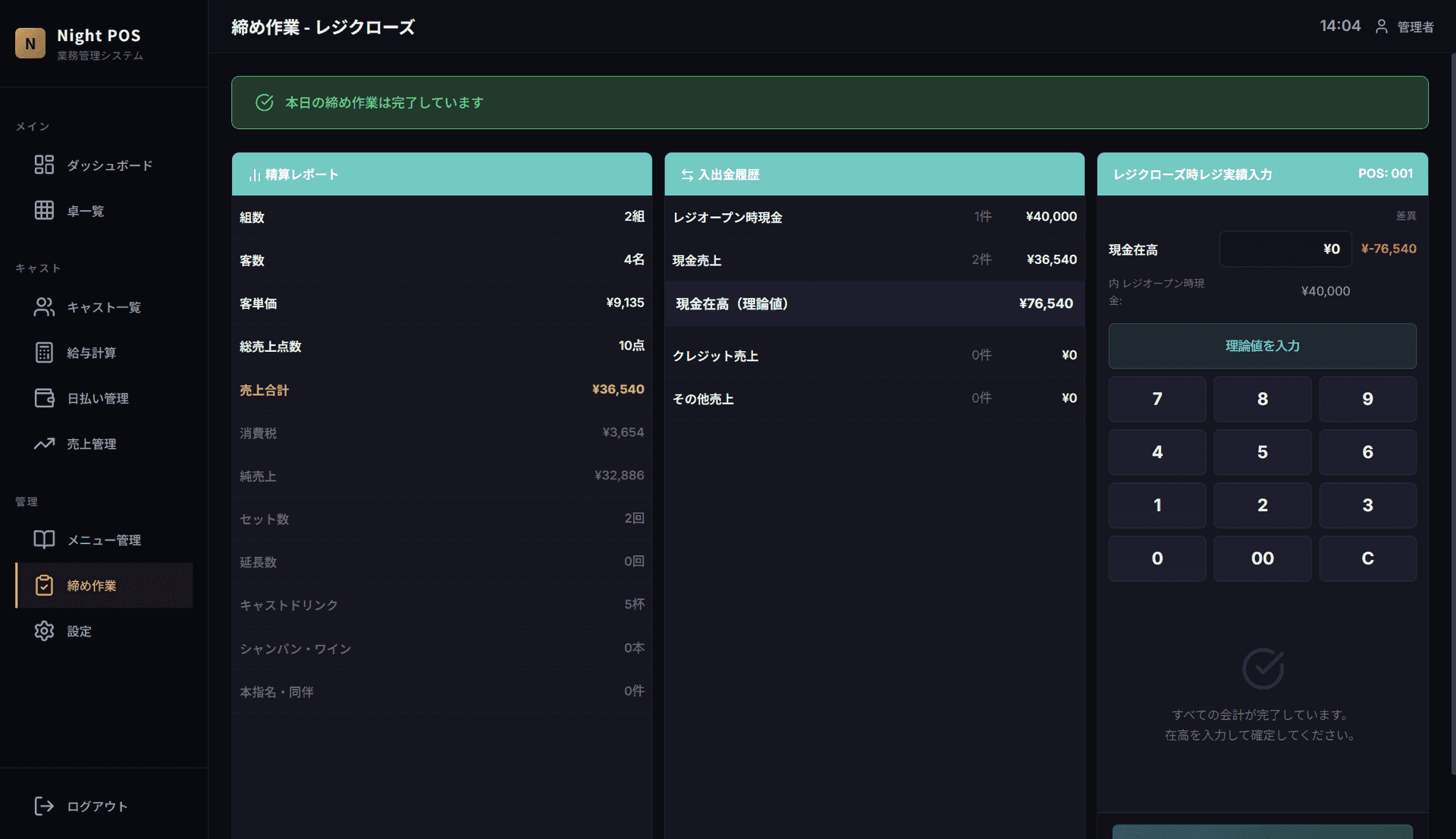Click the キャスト一覧 people icon
The image size is (1456, 839).
point(44,306)
